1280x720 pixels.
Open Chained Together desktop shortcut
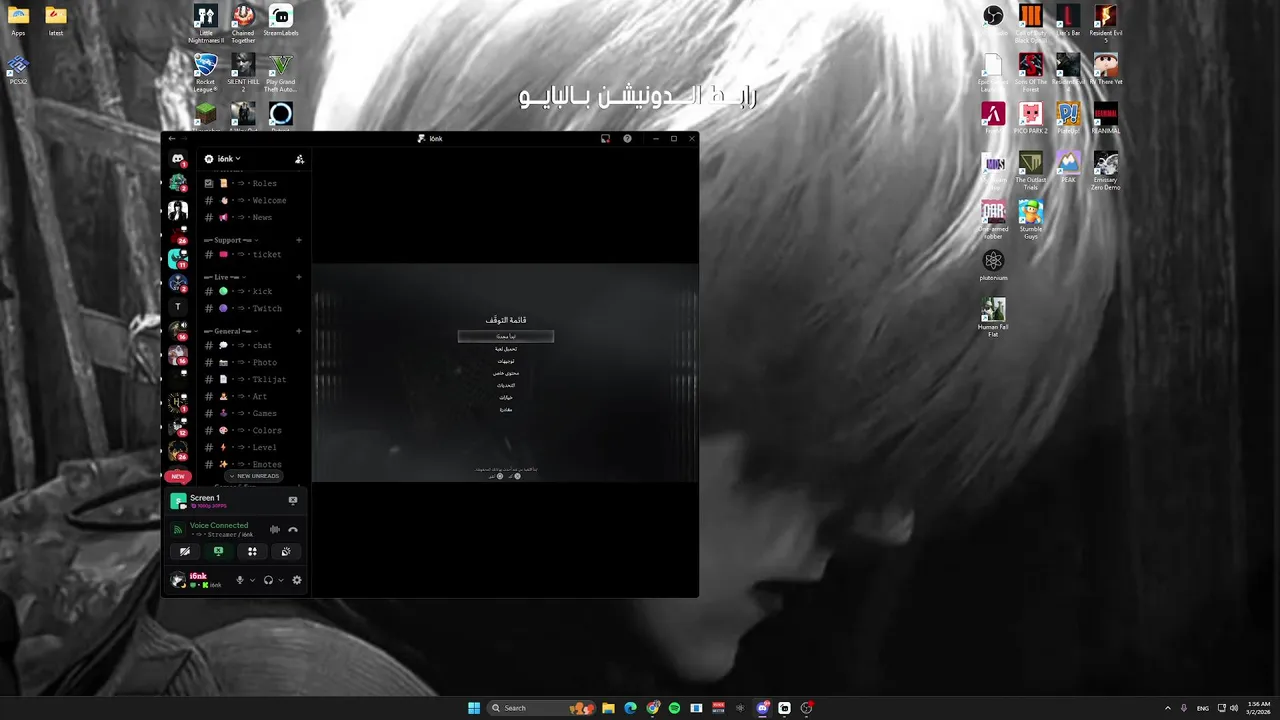tap(243, 24)
